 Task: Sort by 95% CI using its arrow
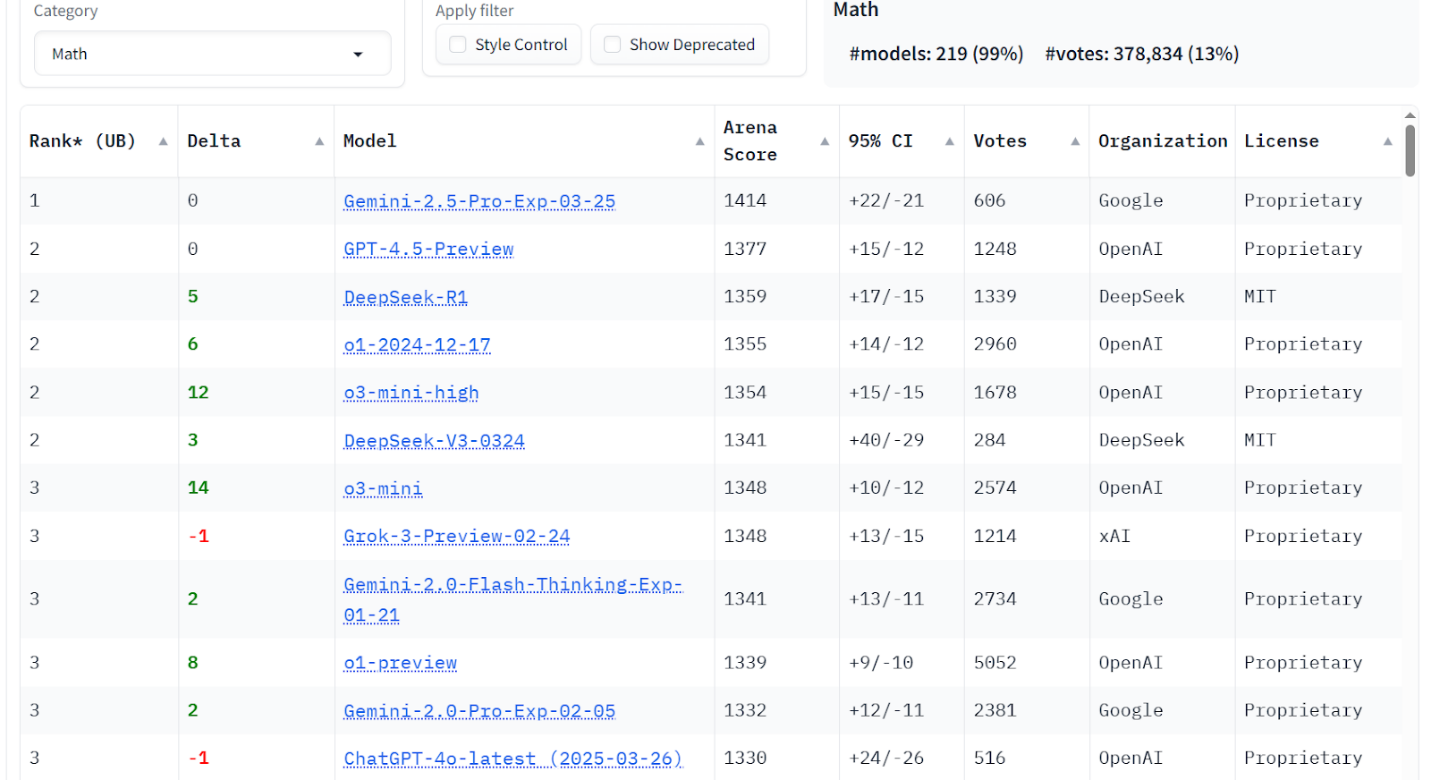coord(949,142)
